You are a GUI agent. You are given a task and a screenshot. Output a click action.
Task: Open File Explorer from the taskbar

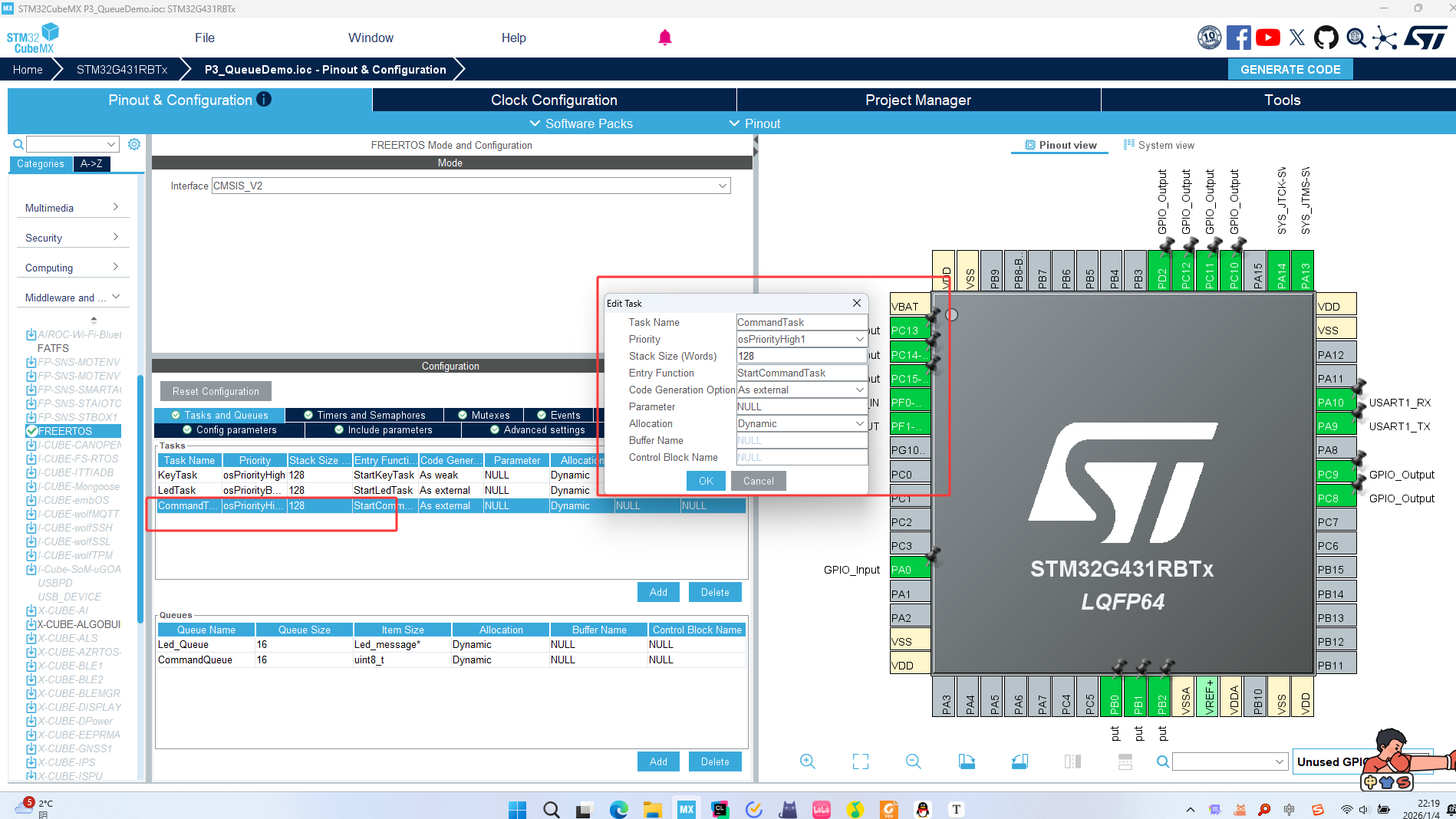[x=652, y=809]
